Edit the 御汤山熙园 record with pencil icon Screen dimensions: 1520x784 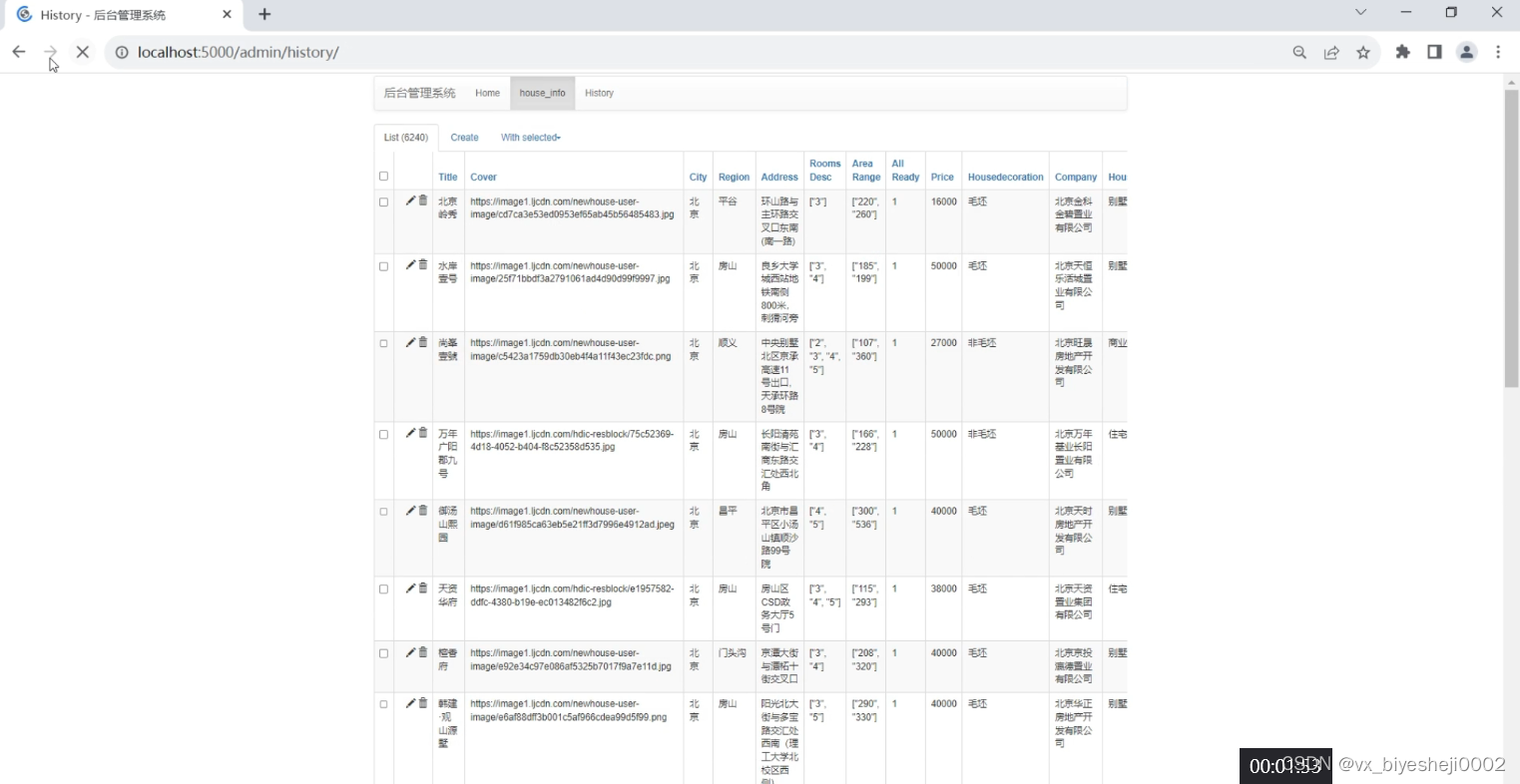point(410,511)
